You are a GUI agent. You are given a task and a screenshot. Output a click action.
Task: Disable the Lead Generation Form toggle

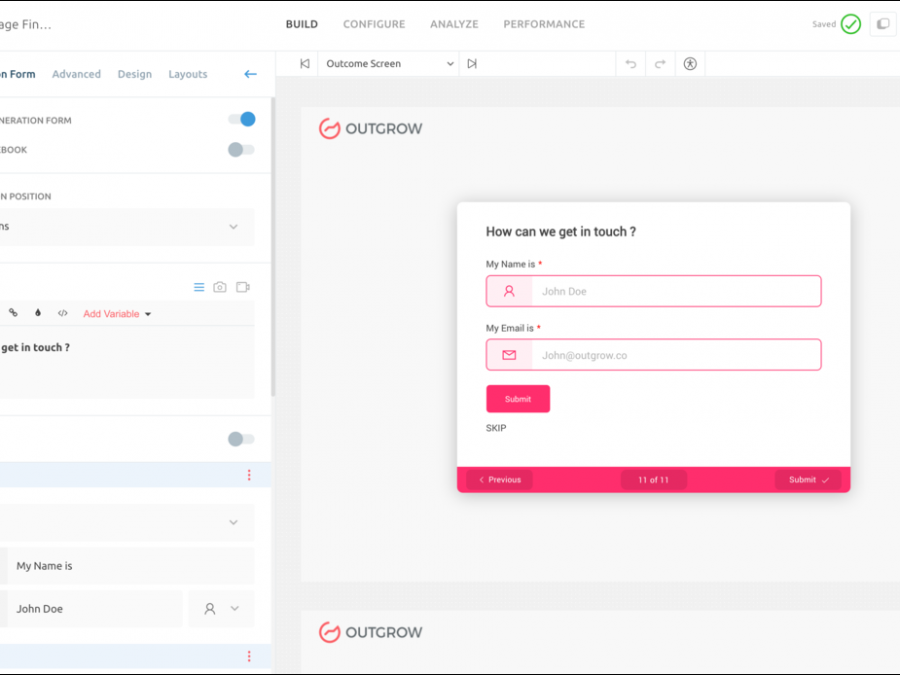(241, 120)
